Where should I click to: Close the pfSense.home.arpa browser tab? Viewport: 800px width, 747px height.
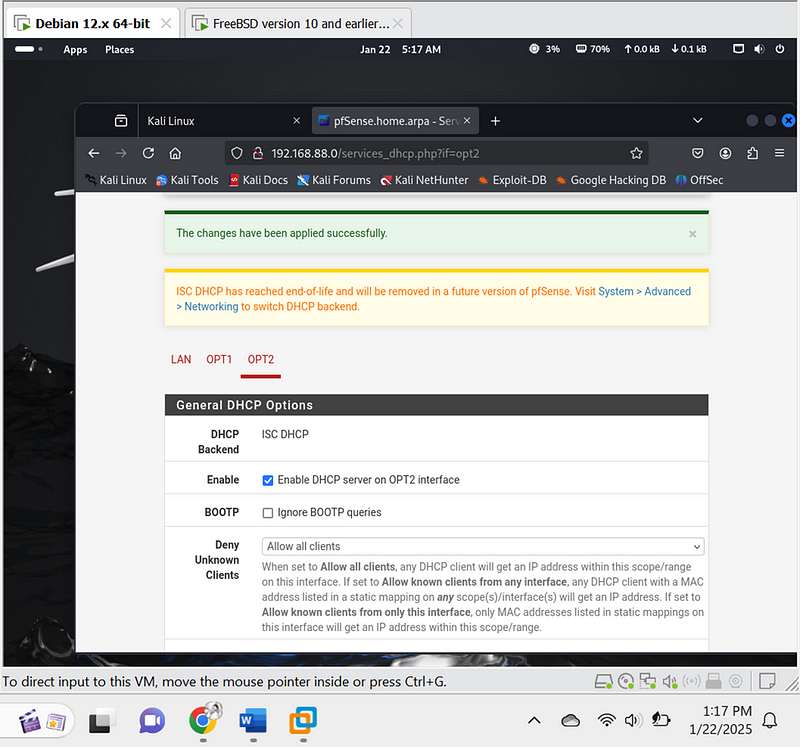467,120
